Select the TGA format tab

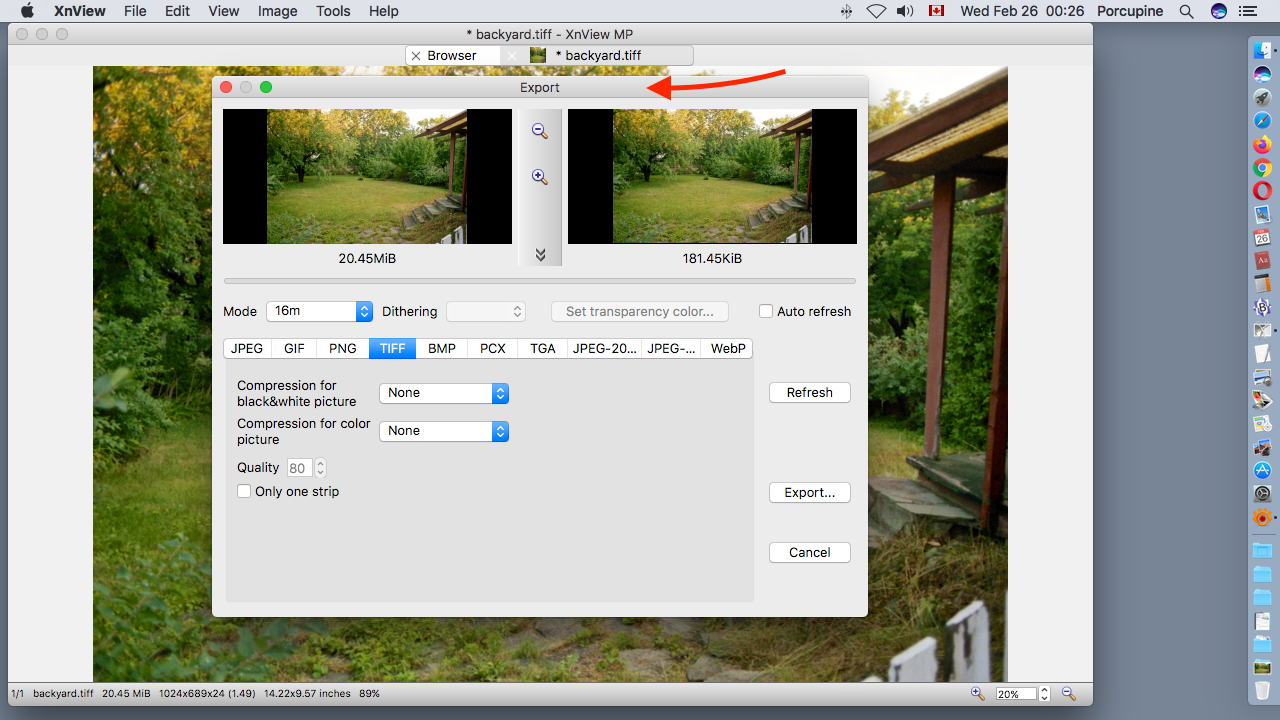click(x=543, y=348)
